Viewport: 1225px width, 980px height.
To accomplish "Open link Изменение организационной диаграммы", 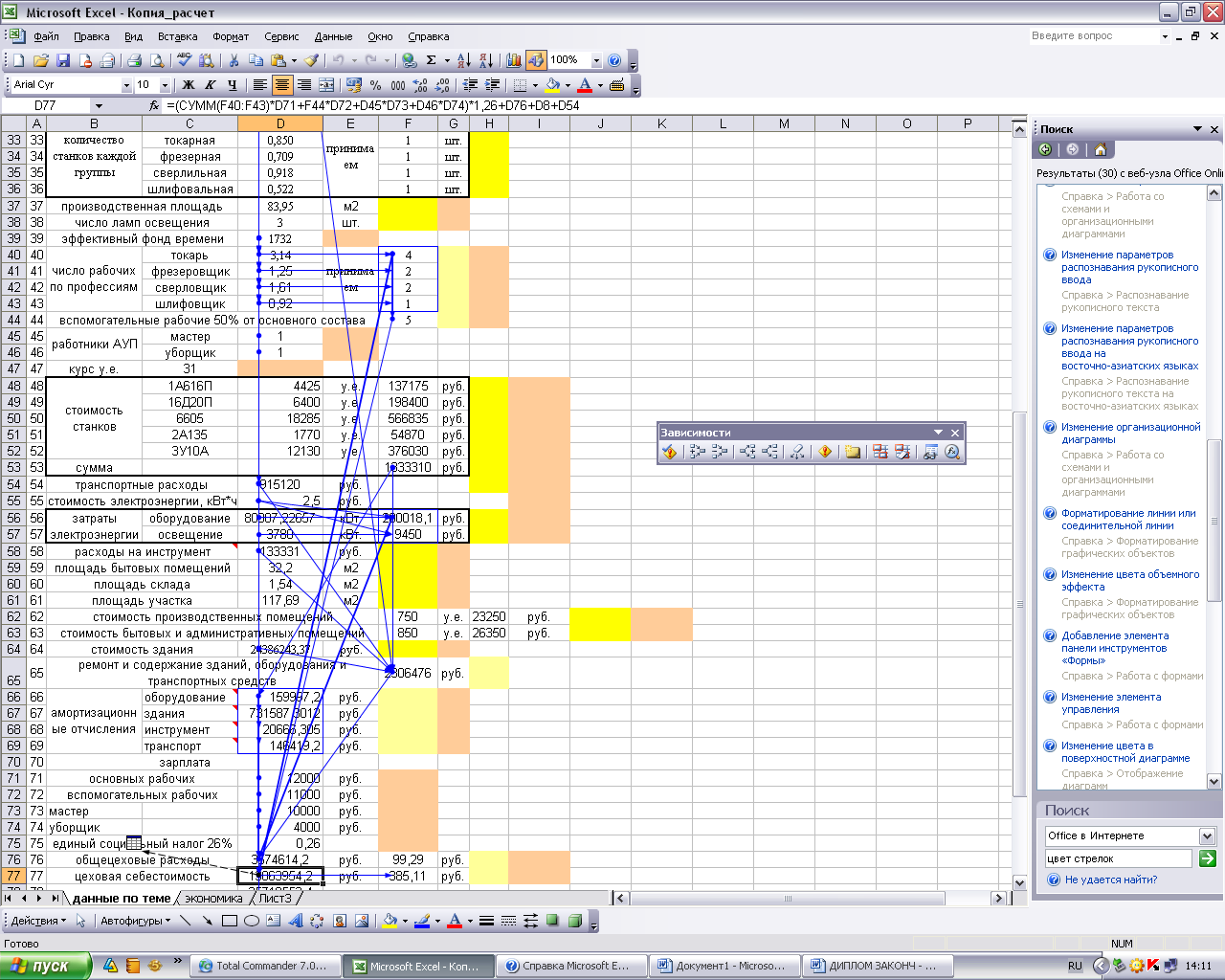I will (1130, 434).
